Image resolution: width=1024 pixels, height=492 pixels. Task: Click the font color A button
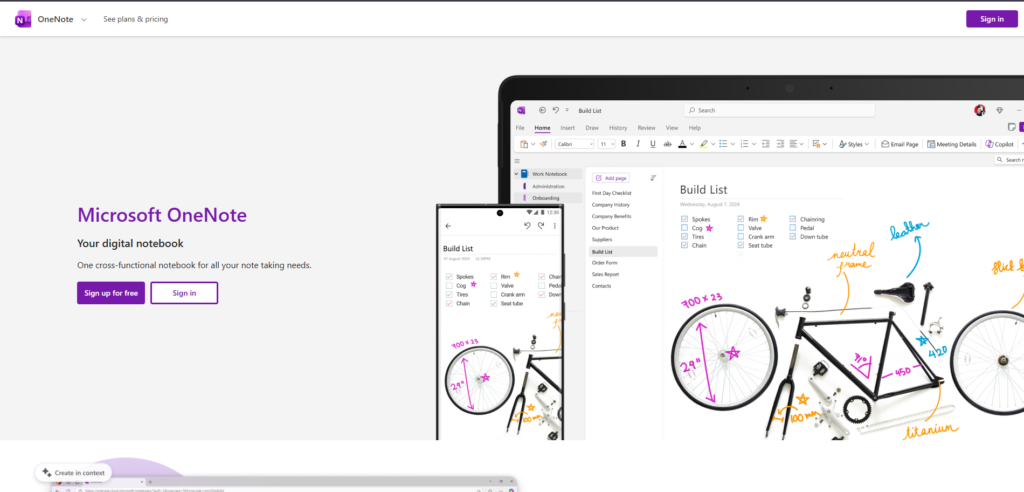click(682, 144)
